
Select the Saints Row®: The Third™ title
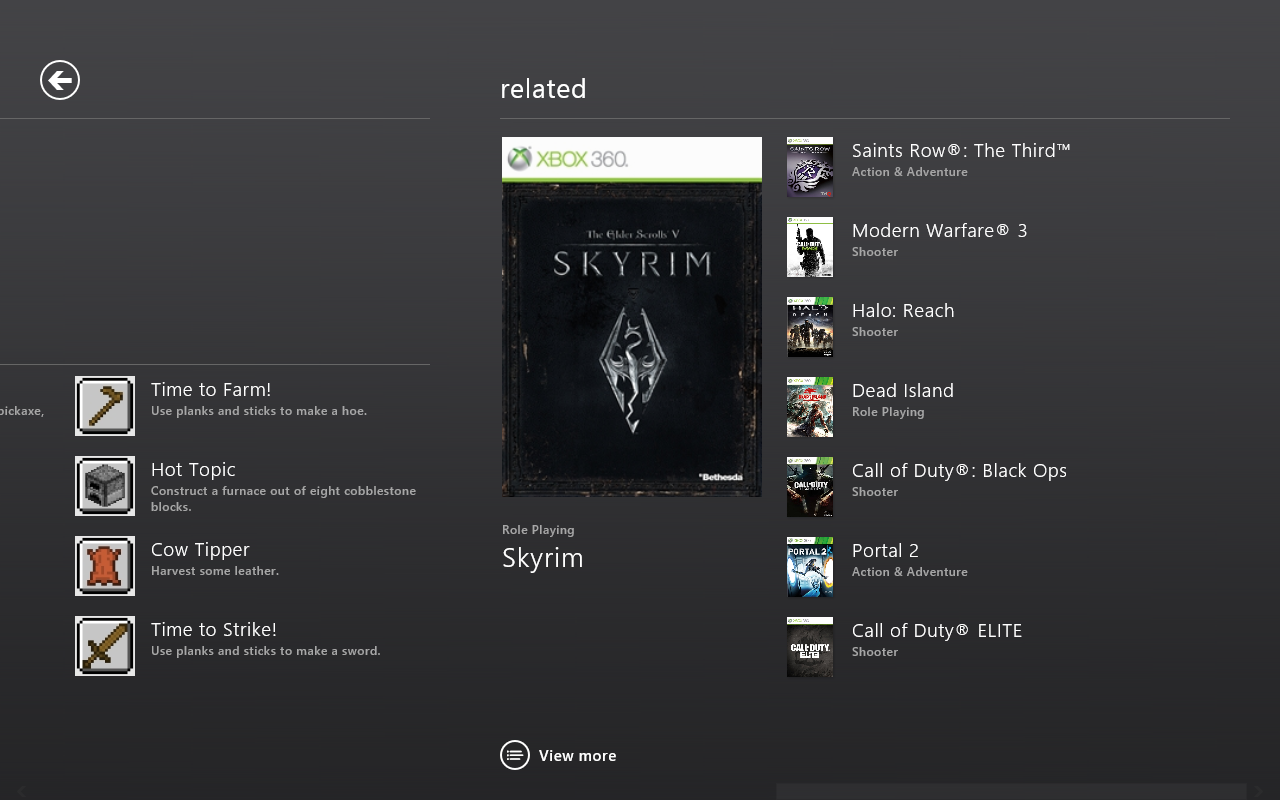pyautogui.click(x=961, y=150)
